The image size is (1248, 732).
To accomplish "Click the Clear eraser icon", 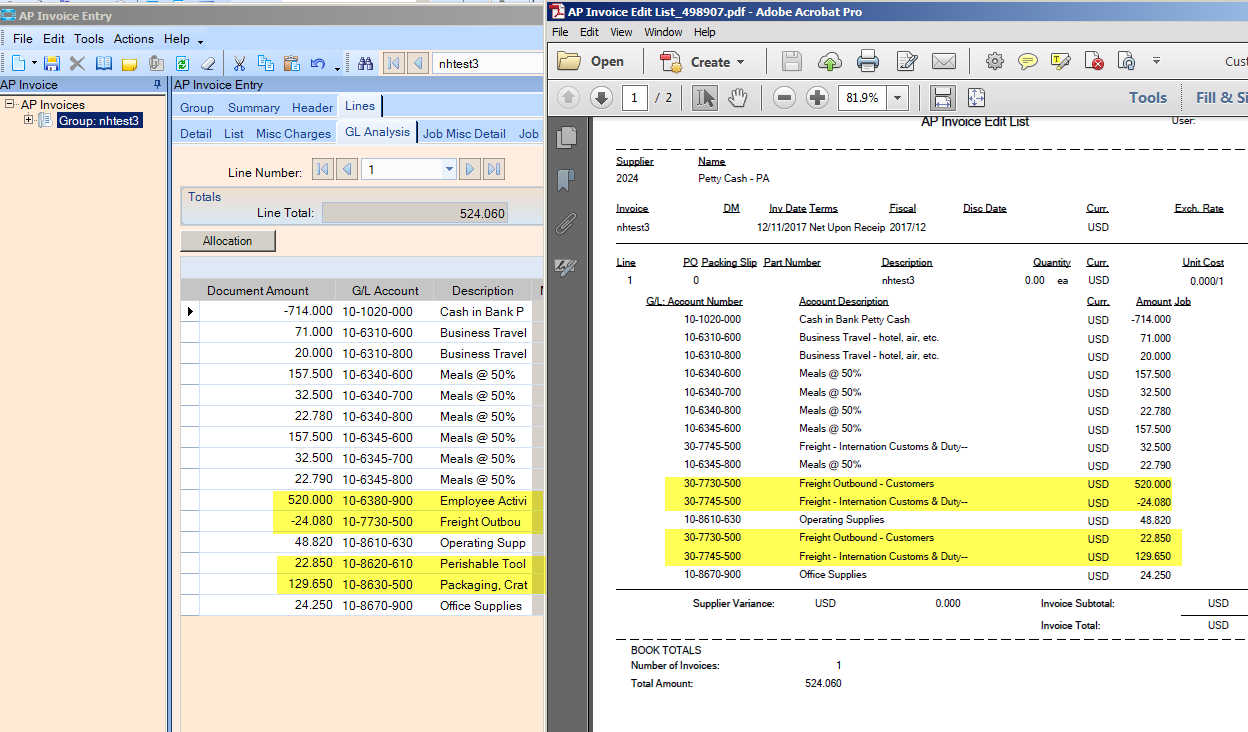I will (208, 63).
